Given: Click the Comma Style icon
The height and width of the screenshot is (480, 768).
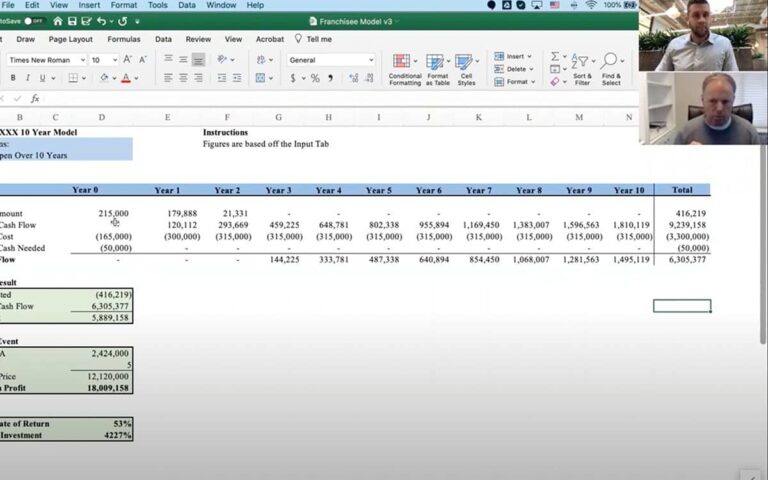Looking at the screenshot, I should click(x=330, y=78).
